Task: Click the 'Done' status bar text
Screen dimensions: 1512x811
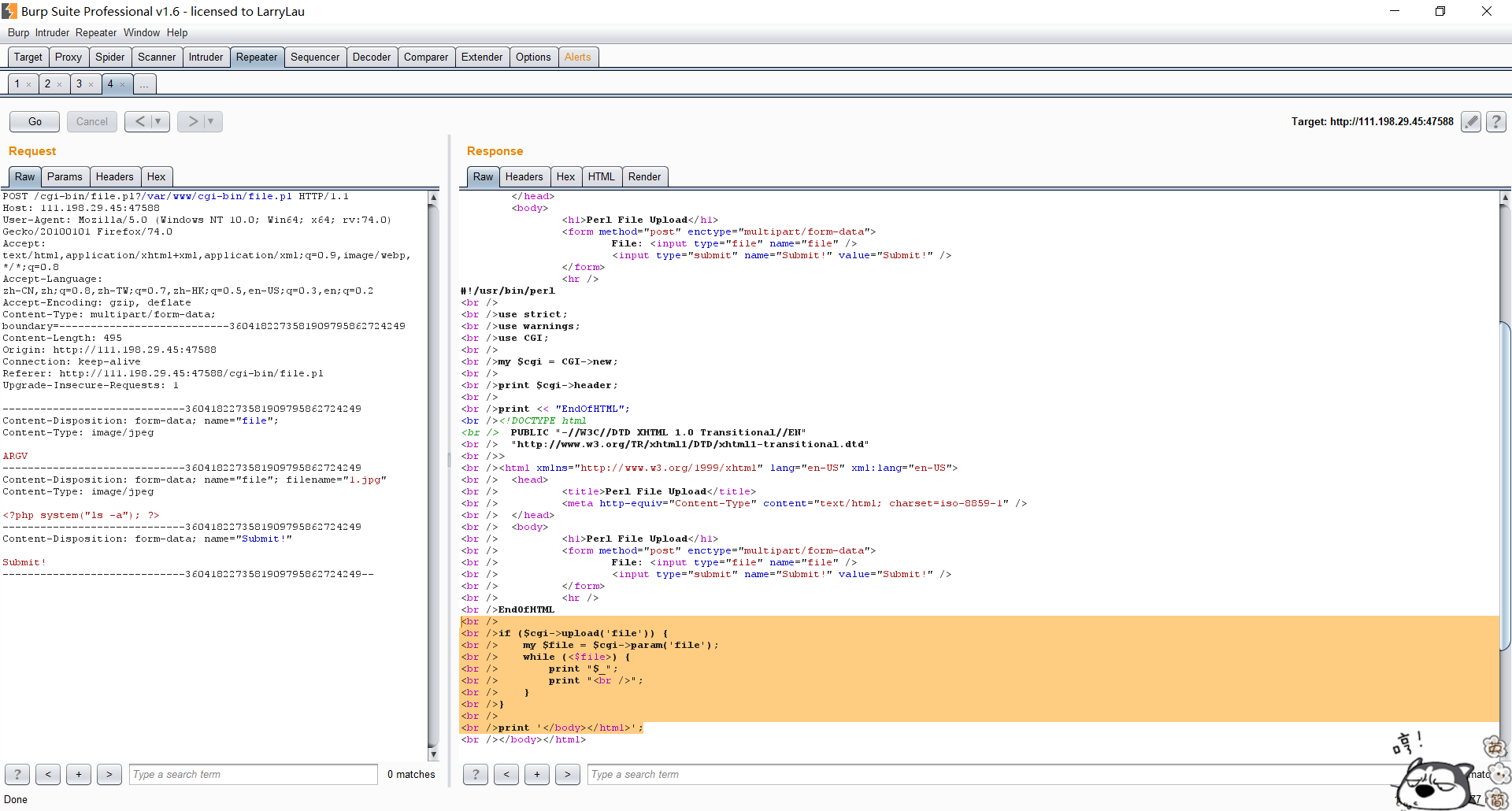Action: [16, 799]
